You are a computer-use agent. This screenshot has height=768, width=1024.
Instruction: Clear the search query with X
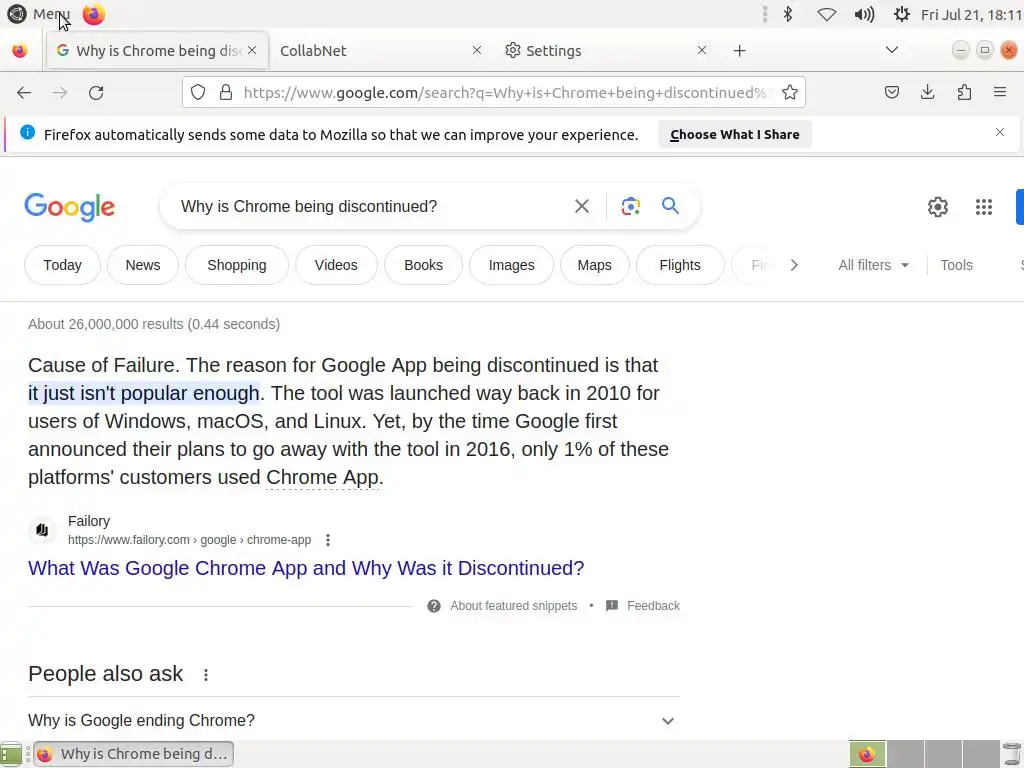click(581, 206)
